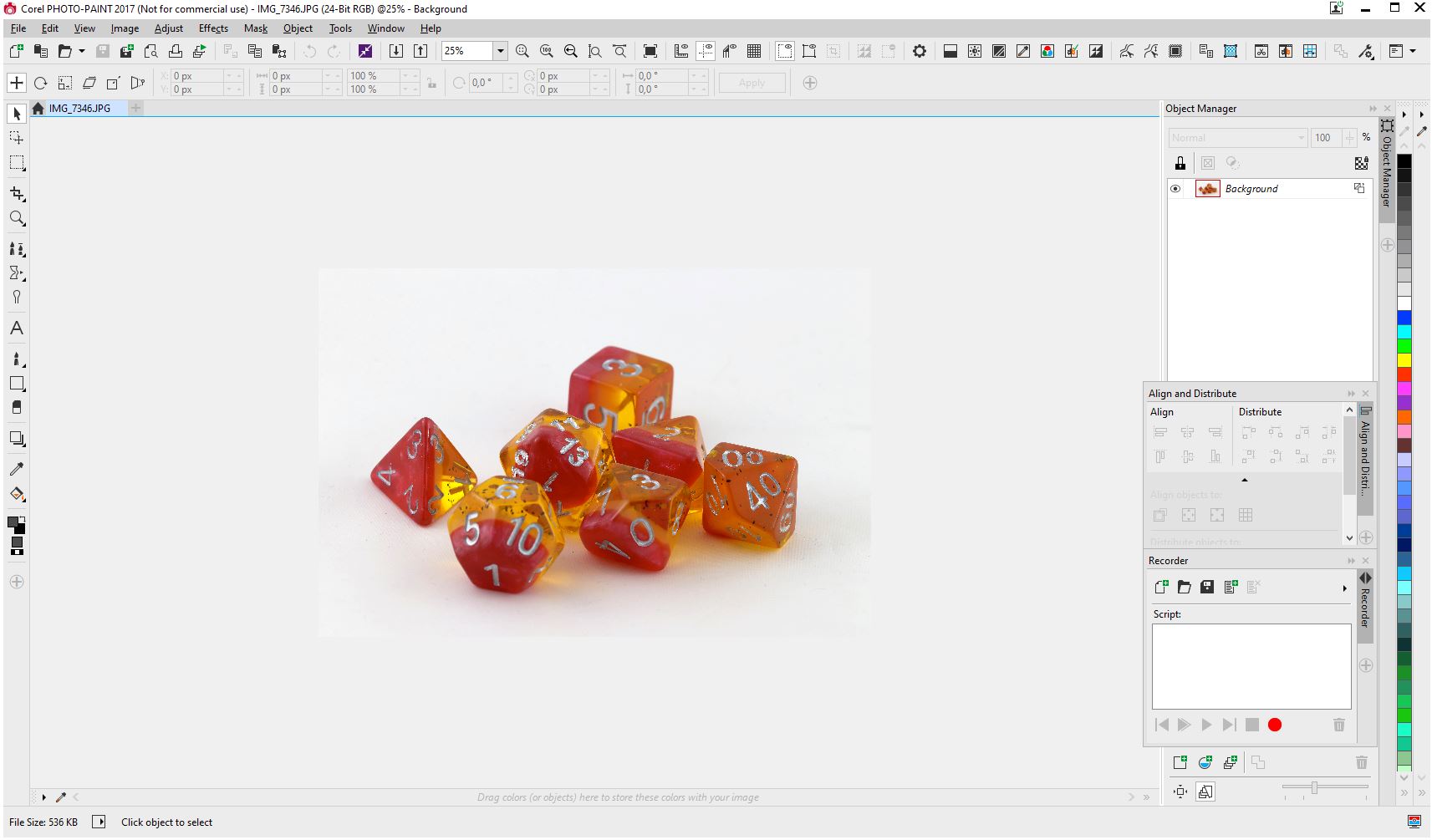Image resolution: width=1432 pixels, height=840 pixels.
Task: Toggle Show Mask Marquee button
Action: 784,51
